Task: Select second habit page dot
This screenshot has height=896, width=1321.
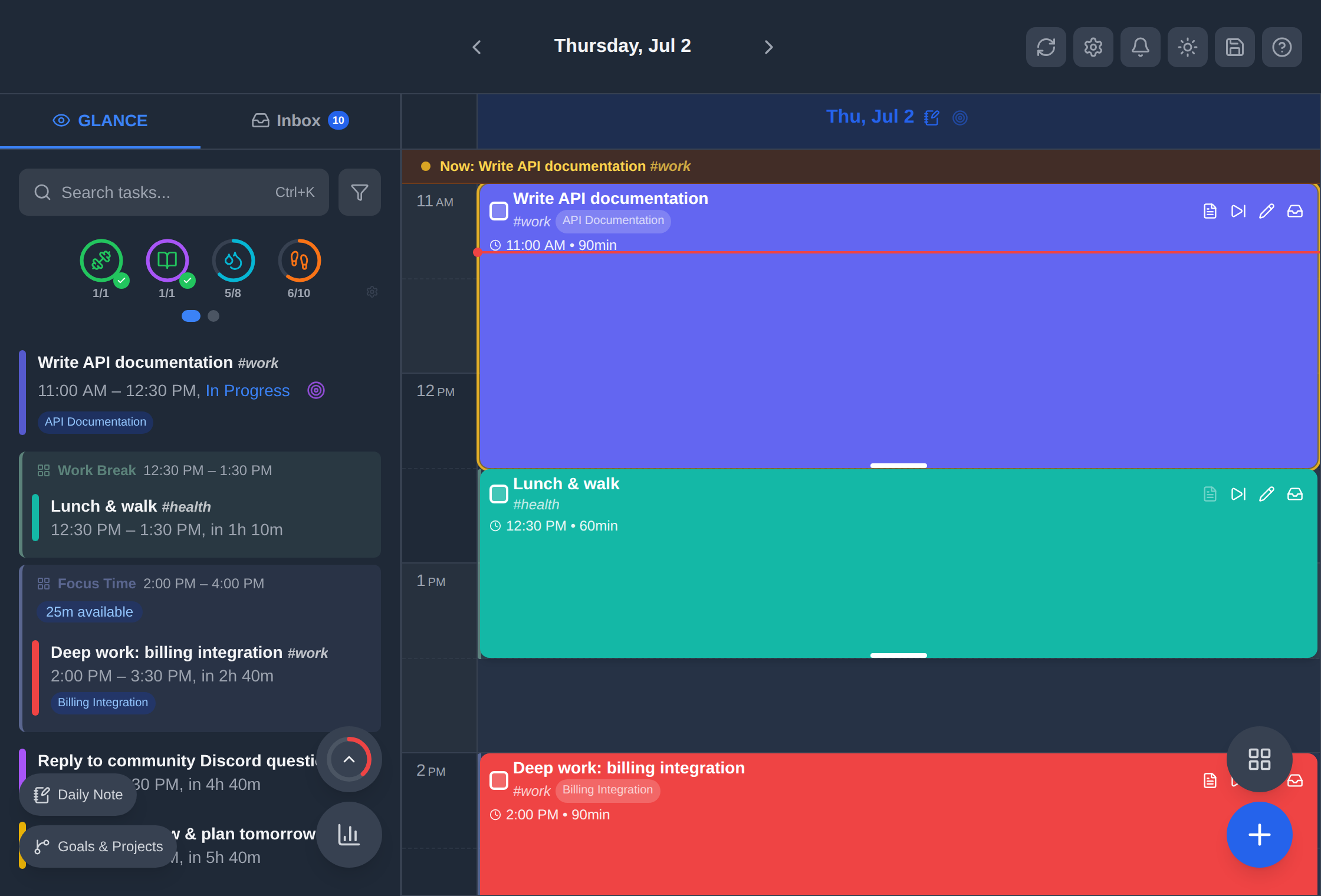Action: (213, 316)
